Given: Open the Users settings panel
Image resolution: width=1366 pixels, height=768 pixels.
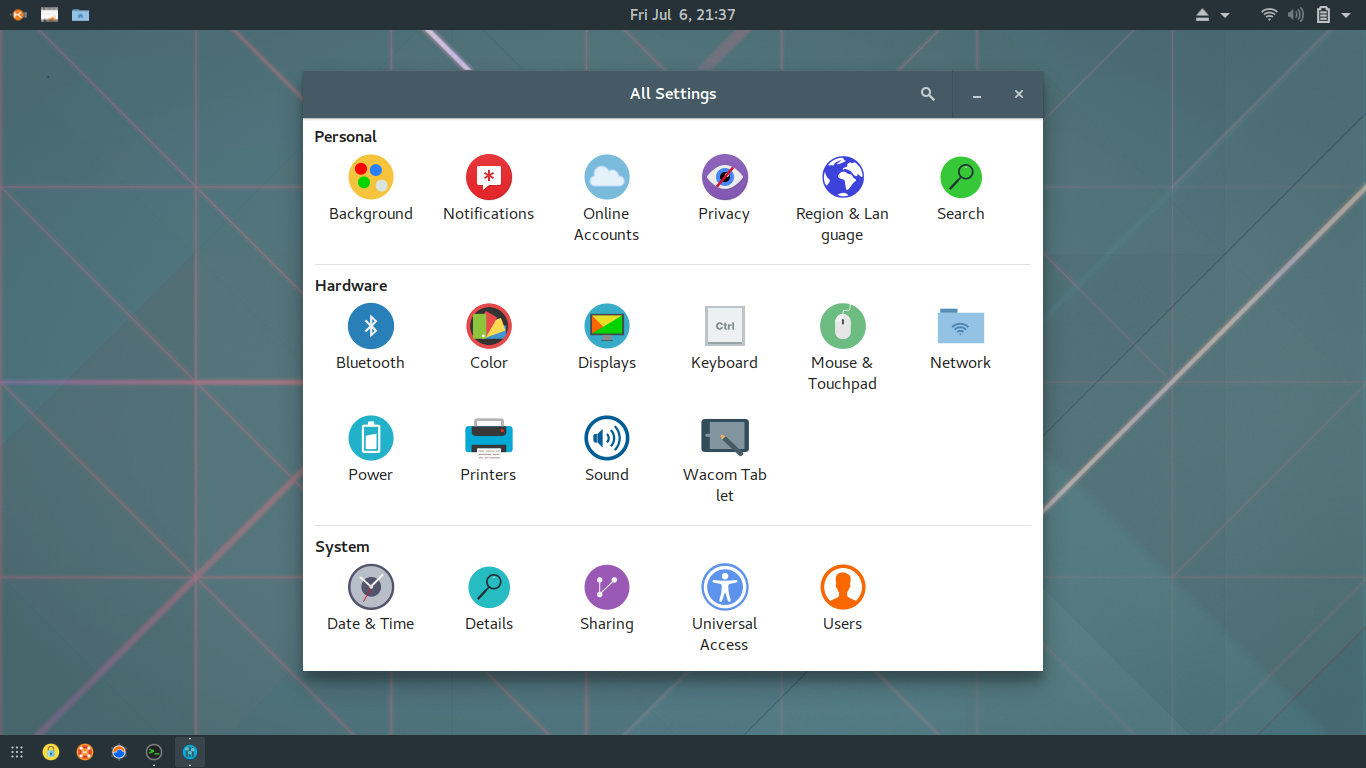Looking at the screenshot, I should click(843, 599).
